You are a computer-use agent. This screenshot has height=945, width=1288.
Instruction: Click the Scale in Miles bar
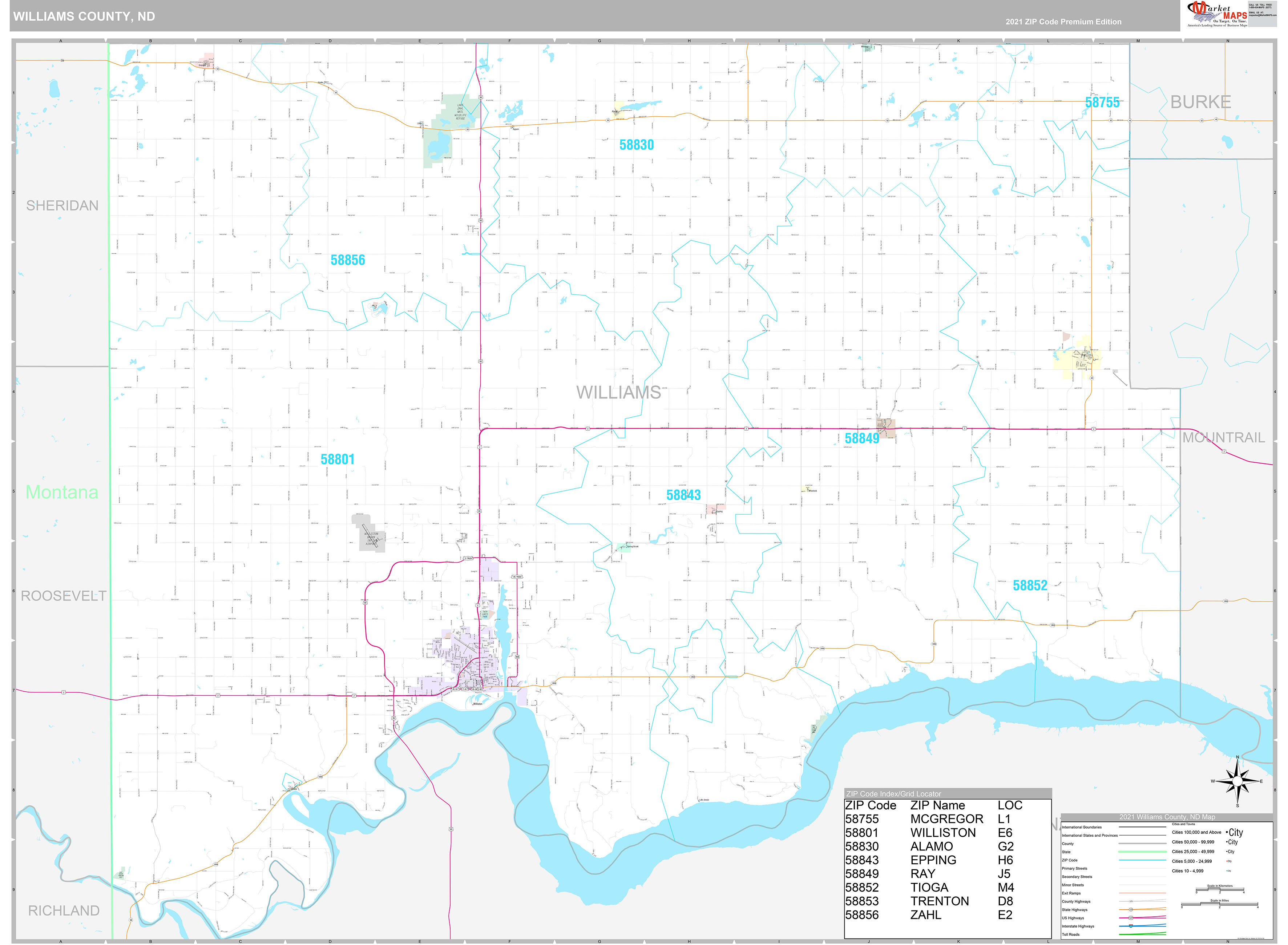1219,904
